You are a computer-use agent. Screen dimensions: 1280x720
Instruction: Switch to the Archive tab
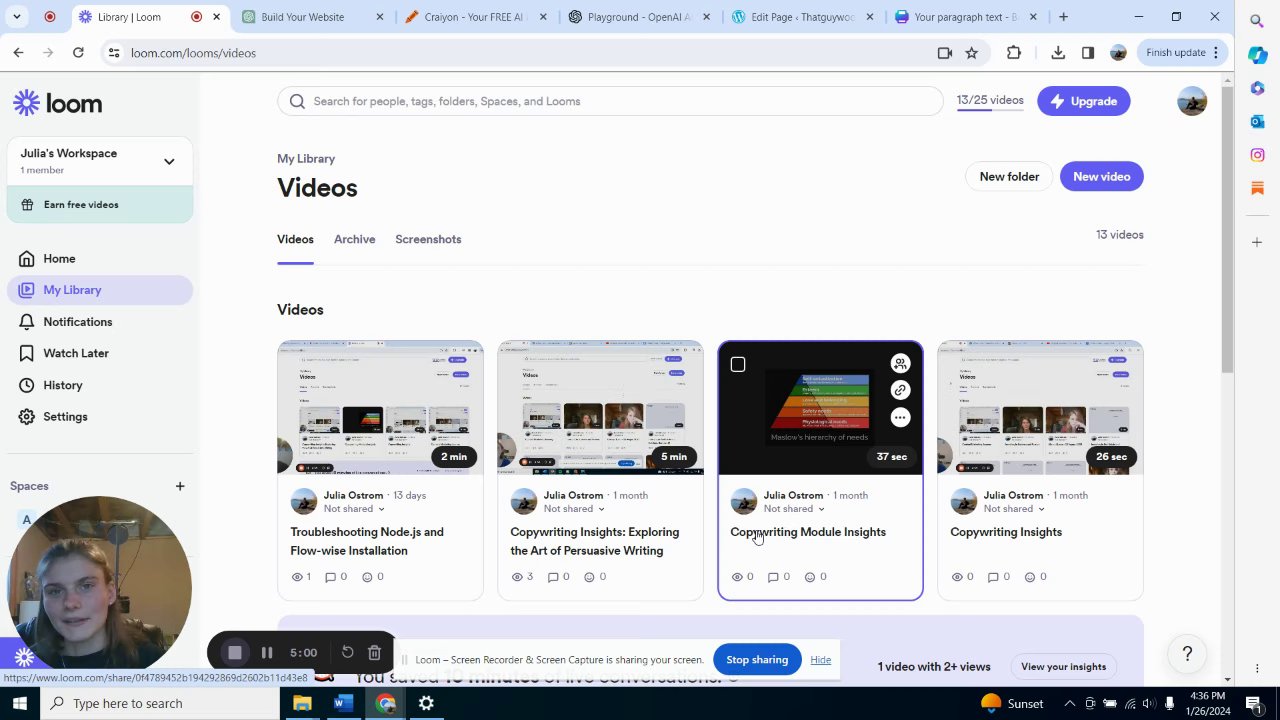(355, 239)
